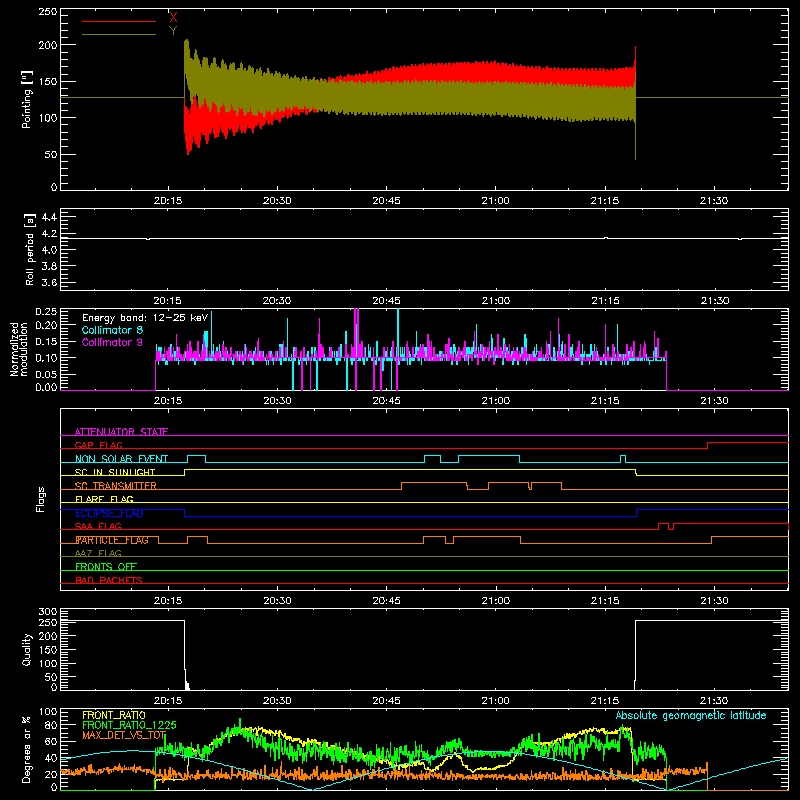This screenshot has width=800, height=800.
Task: Click the 80 tick on Degrees axis
Action: [51, 725]
